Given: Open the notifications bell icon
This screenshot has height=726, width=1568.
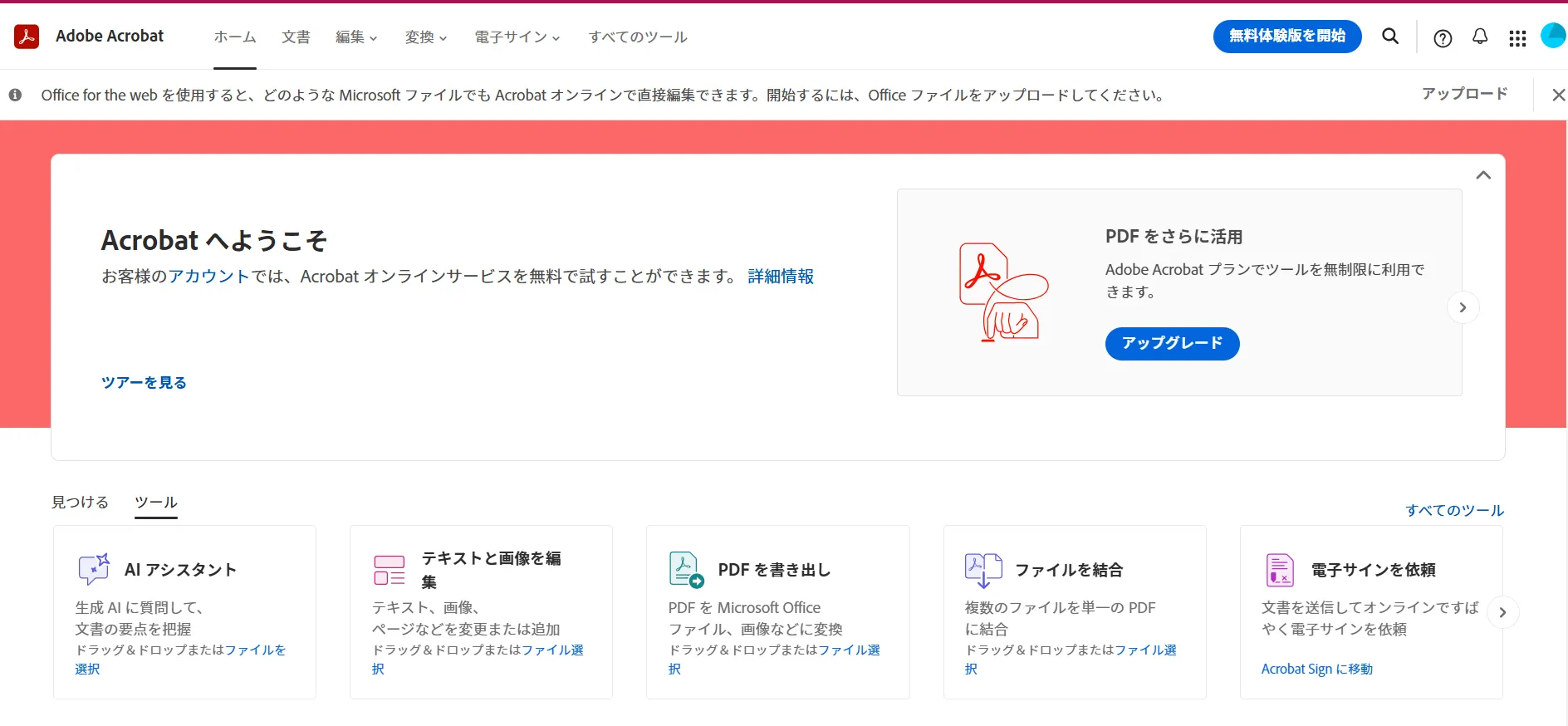Looking at the screenshot, I should [1480, 37].
